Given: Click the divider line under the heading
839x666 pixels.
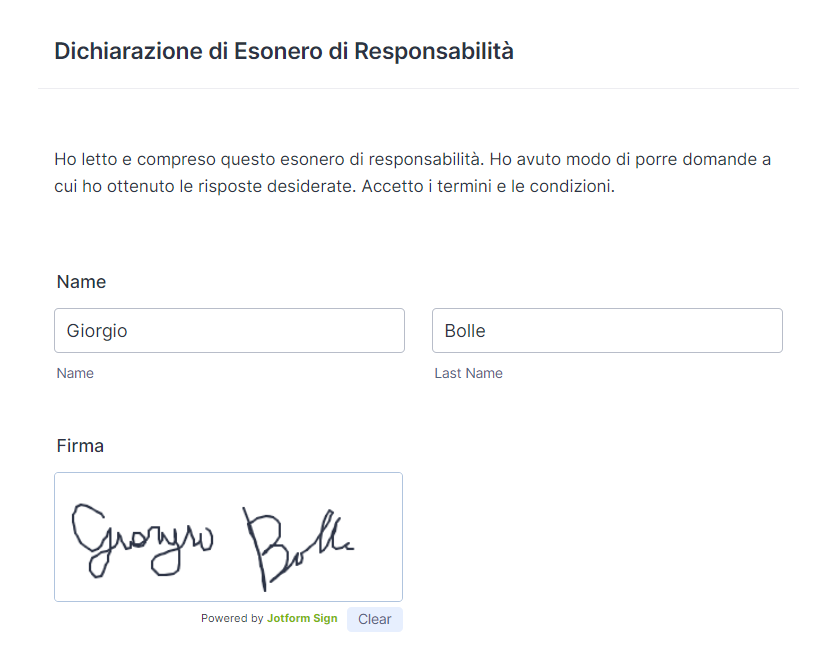Looking at the screenshot, I should point(418,88).
